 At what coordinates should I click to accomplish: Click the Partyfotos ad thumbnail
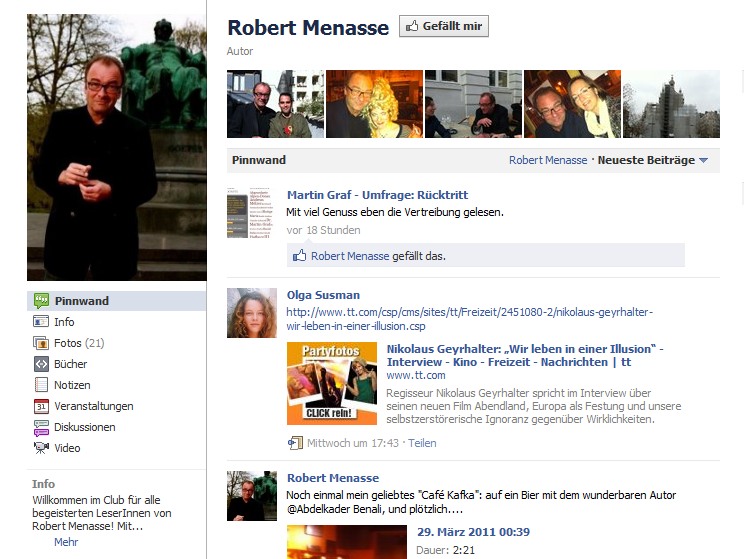[x=332, y=383]
